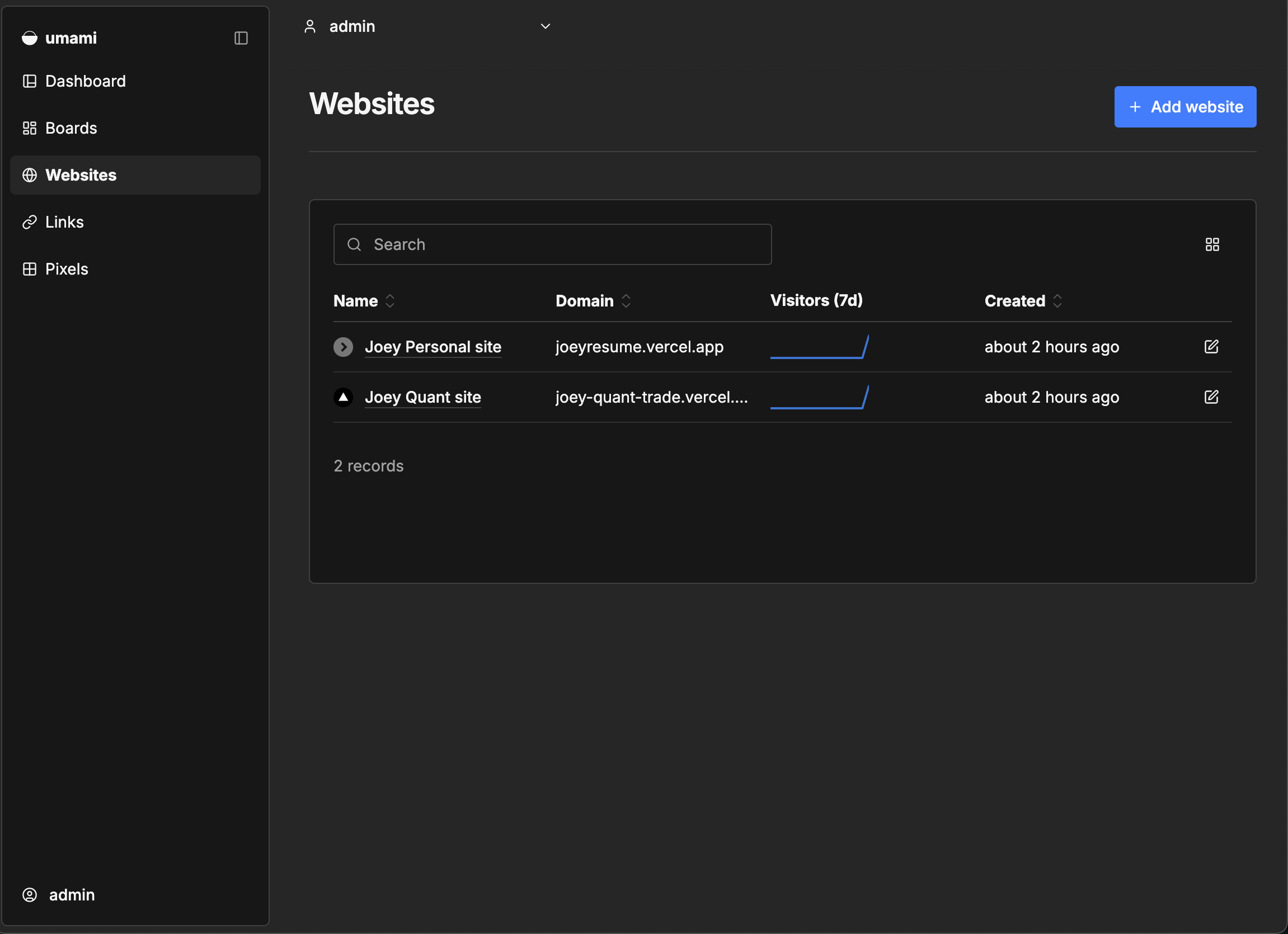Sort by Name column
This screenshot has width=1288, height=934.
[x=364, y=301]
